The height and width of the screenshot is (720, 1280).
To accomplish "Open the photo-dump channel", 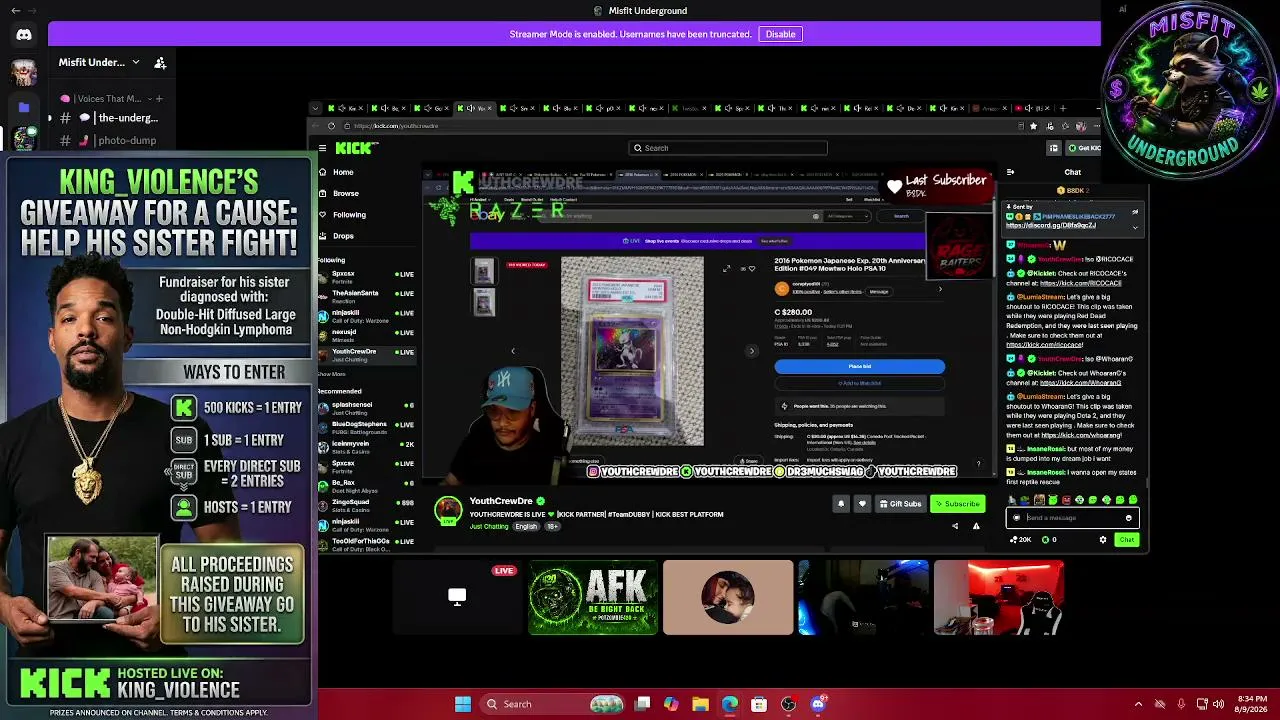I will (108, 140).
